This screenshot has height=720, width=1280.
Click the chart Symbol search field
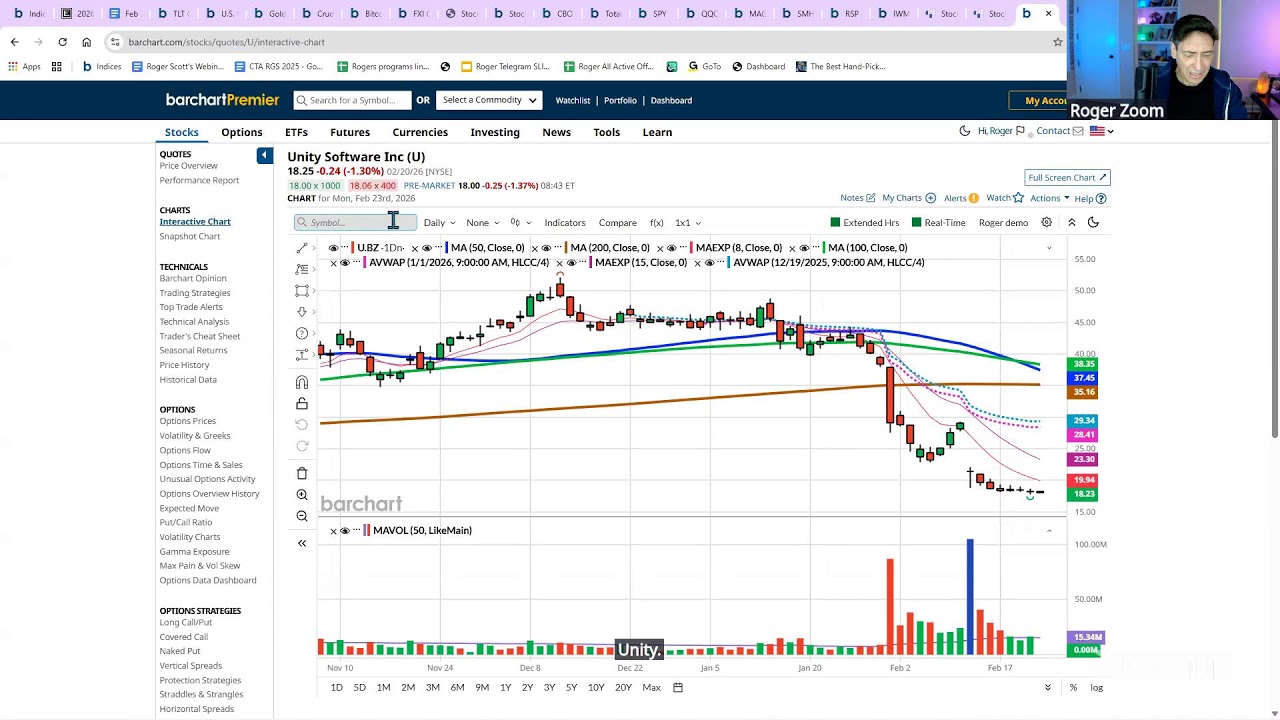355,222
